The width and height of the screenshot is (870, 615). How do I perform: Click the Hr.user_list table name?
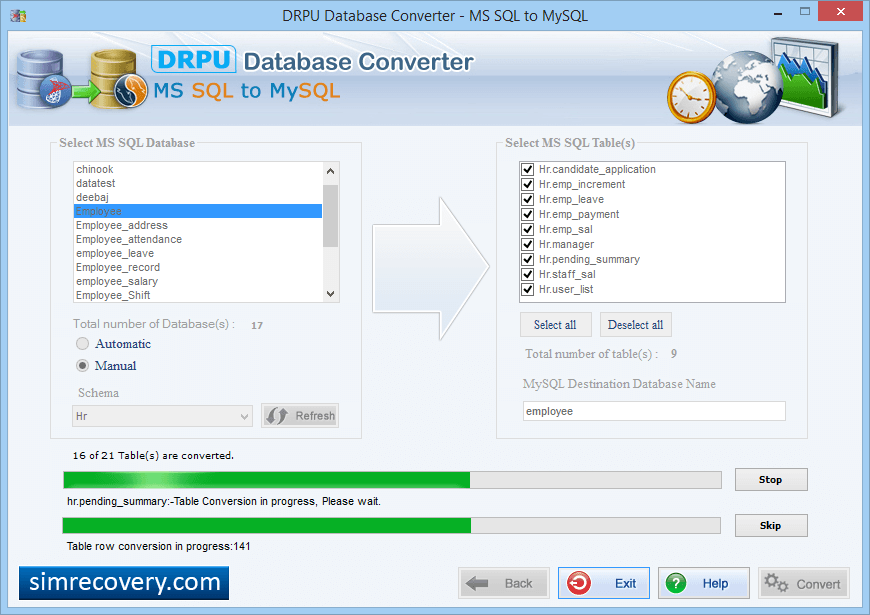coord(566,289)
